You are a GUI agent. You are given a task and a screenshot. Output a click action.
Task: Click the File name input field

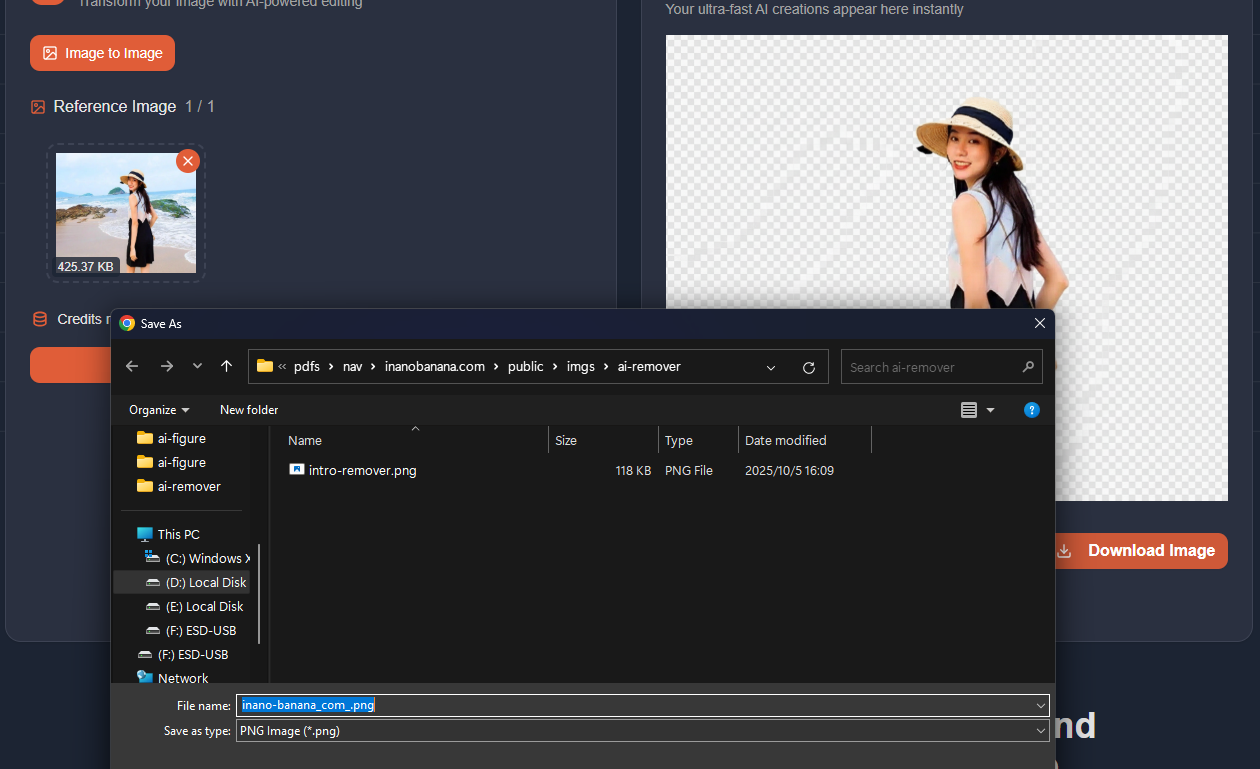[x=640, y=705]
